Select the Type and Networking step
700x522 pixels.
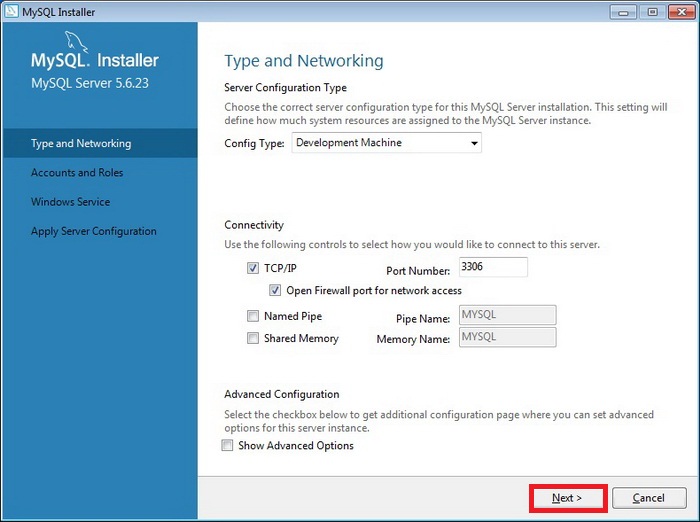tap(100, 143)
